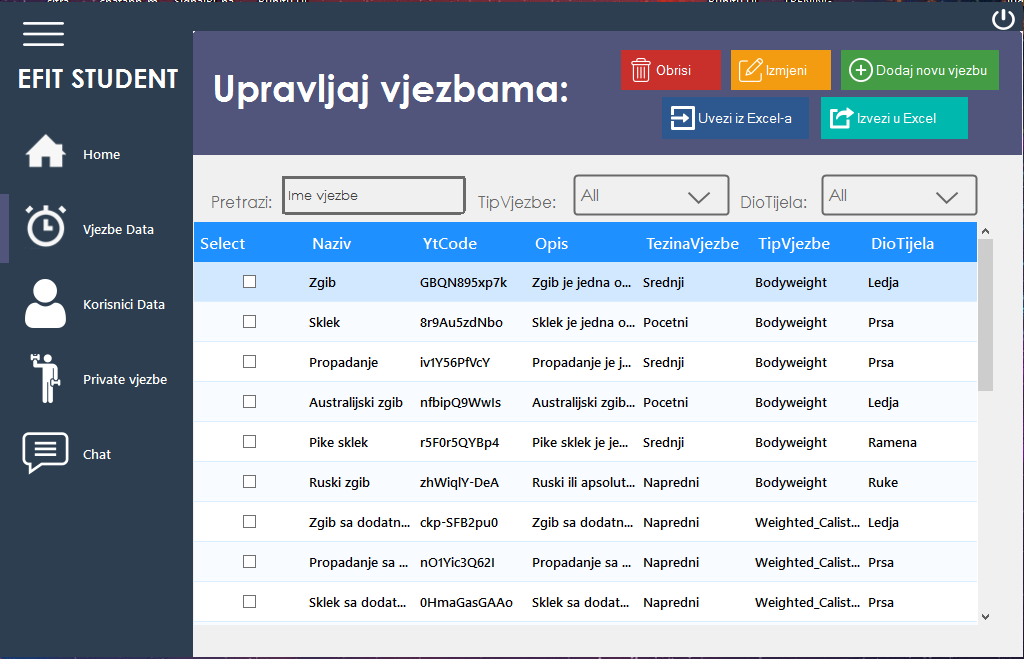
Task: Open the hamburger menu icon
Action: (x=43, y=34)
